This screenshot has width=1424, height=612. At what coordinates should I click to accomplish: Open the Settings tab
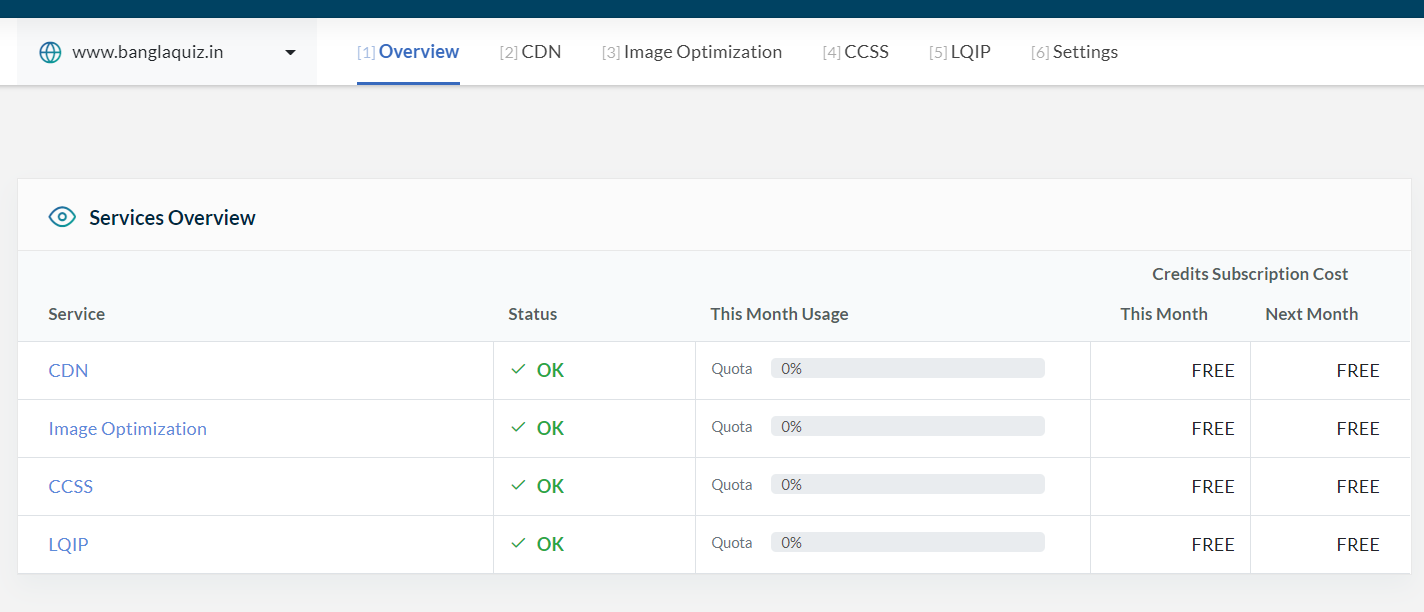pyautogui.click(x=1075, y=52)
